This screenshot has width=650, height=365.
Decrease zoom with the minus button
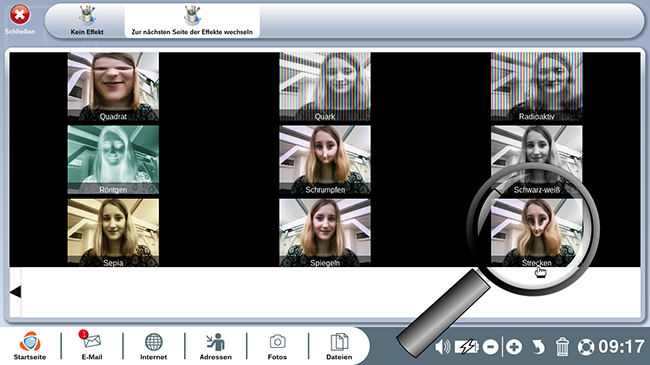click(490, 347)
